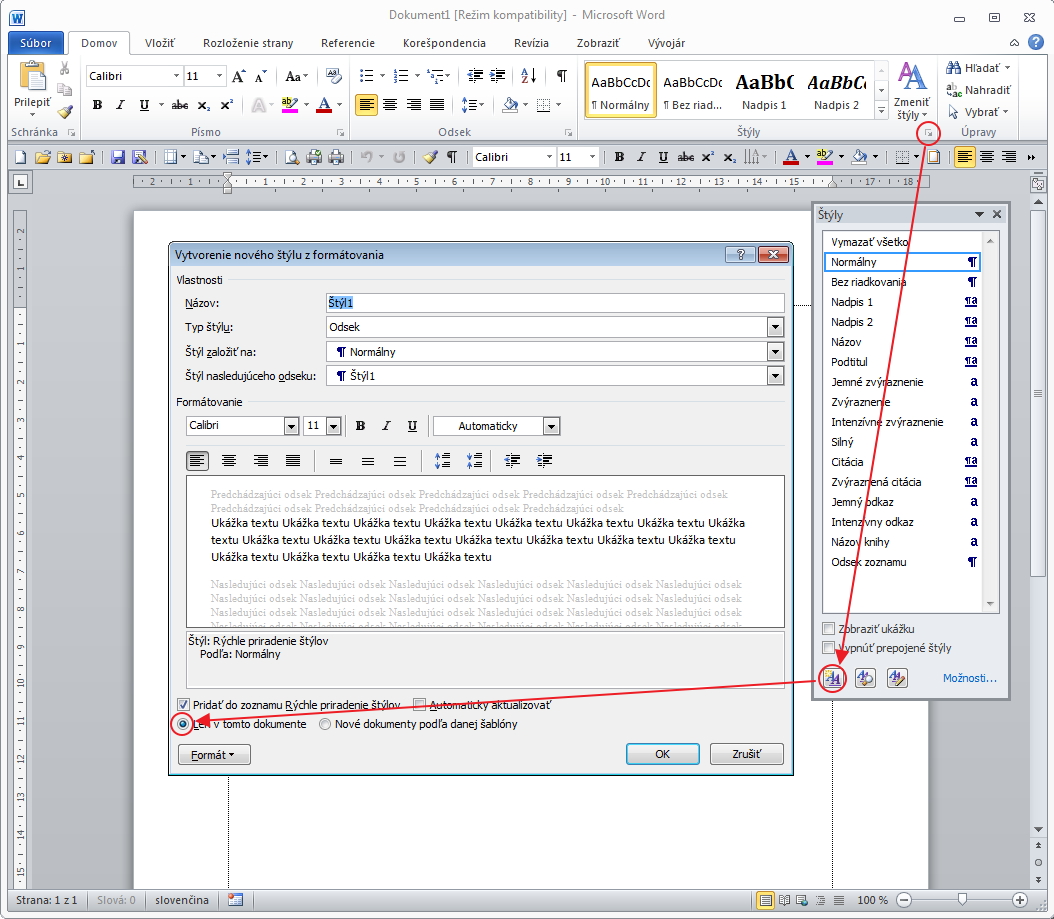Click Štýly group dialog launcher arrow
This screenshot has width=1054, height=919.
tap(928, 133)
